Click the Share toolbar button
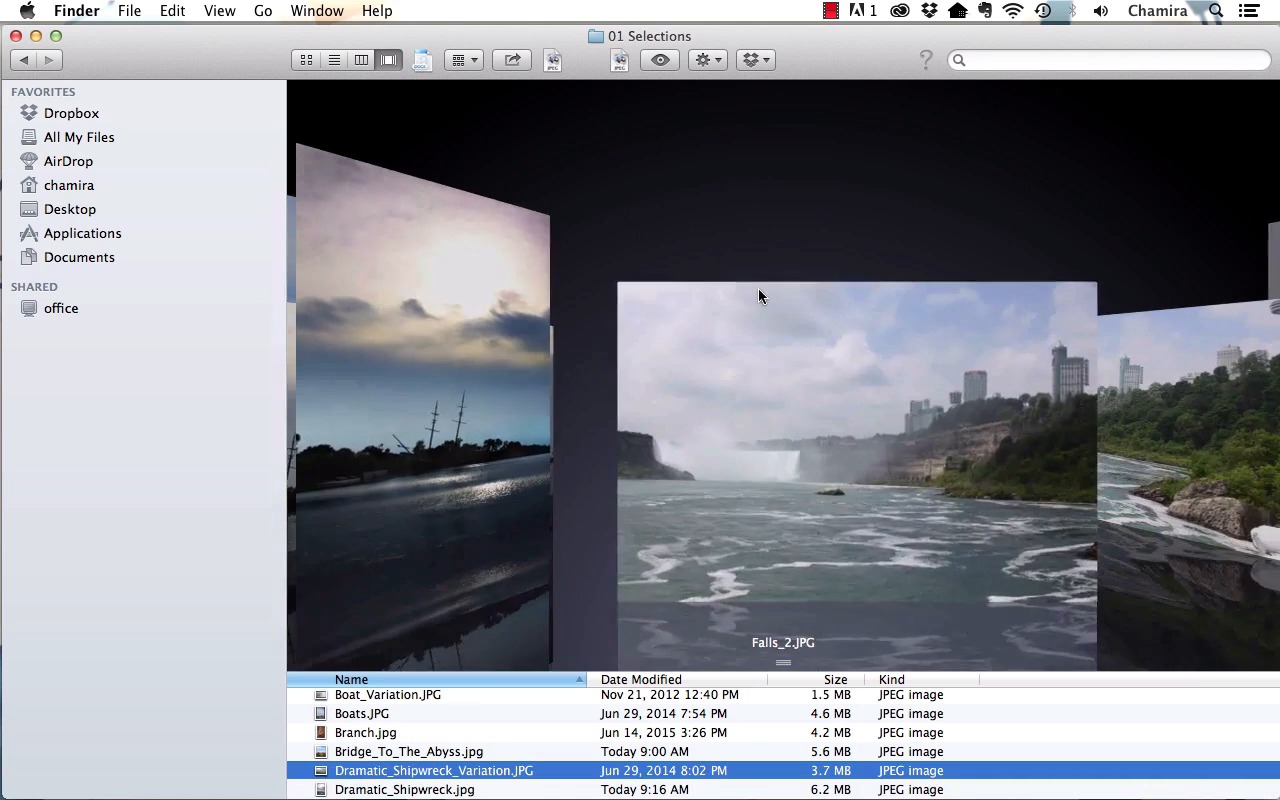Viewport: 1280px width, 800px height. tap(512, 60)
